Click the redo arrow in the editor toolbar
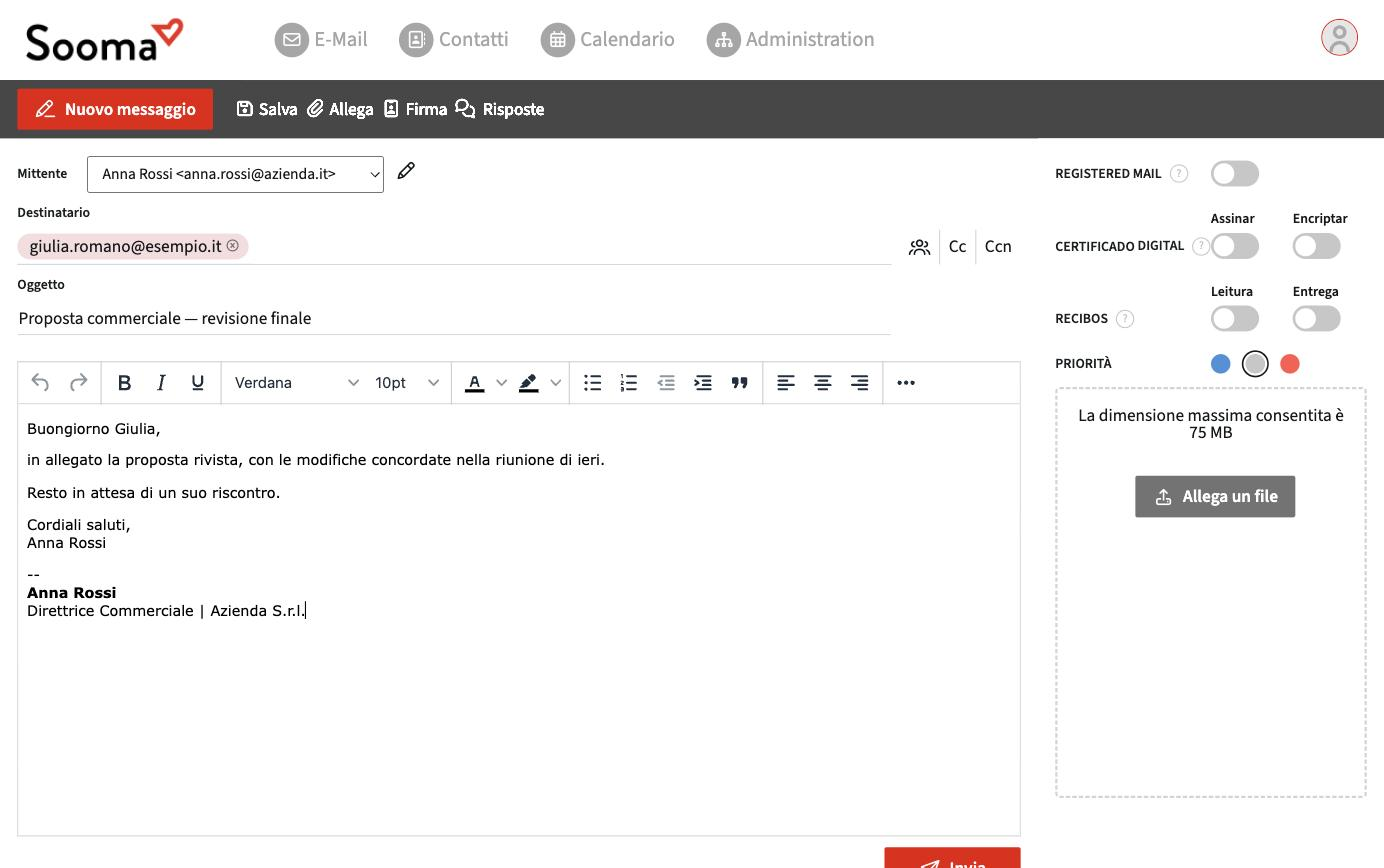 (x=78, y=383)
